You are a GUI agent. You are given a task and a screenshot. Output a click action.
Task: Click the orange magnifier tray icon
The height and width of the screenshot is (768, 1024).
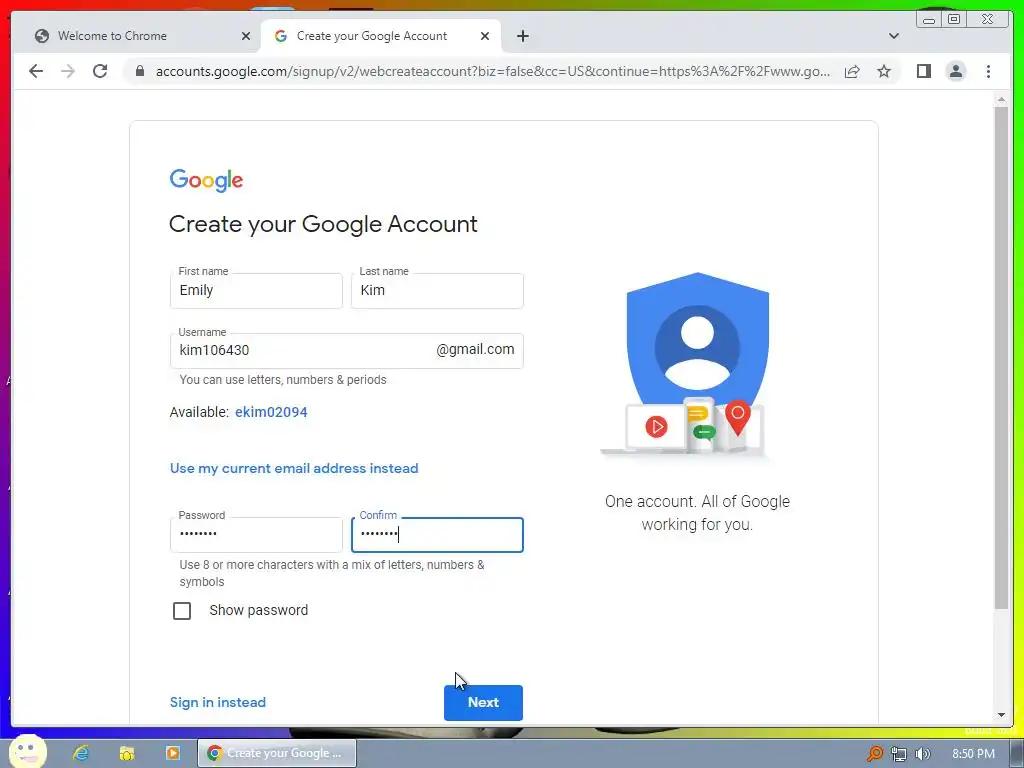(x=874, y=754)
